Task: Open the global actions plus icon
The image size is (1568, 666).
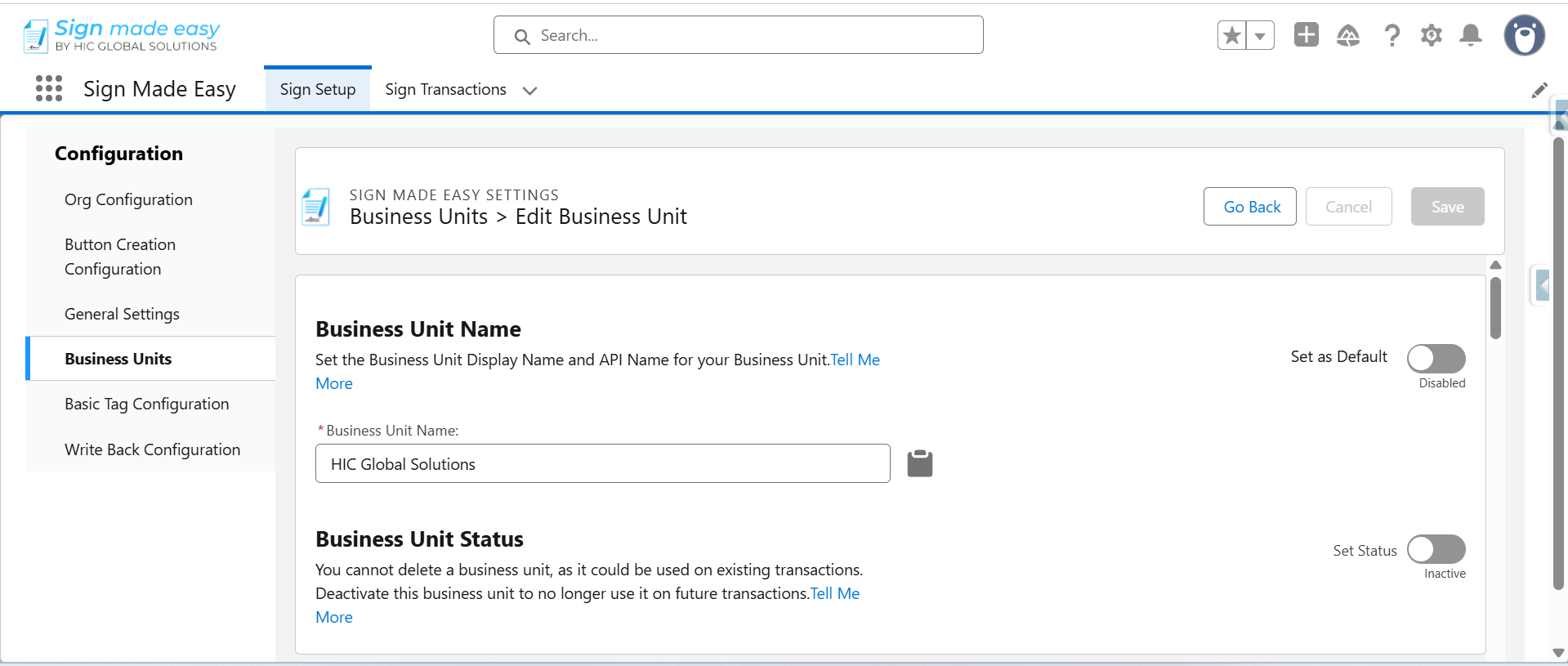Action: coord(1307,34)
